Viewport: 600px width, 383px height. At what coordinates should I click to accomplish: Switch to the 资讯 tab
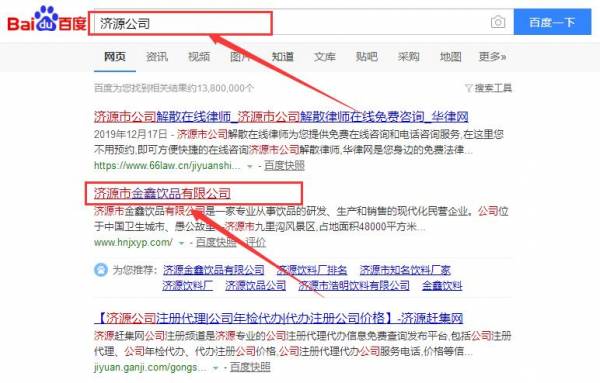157,57
